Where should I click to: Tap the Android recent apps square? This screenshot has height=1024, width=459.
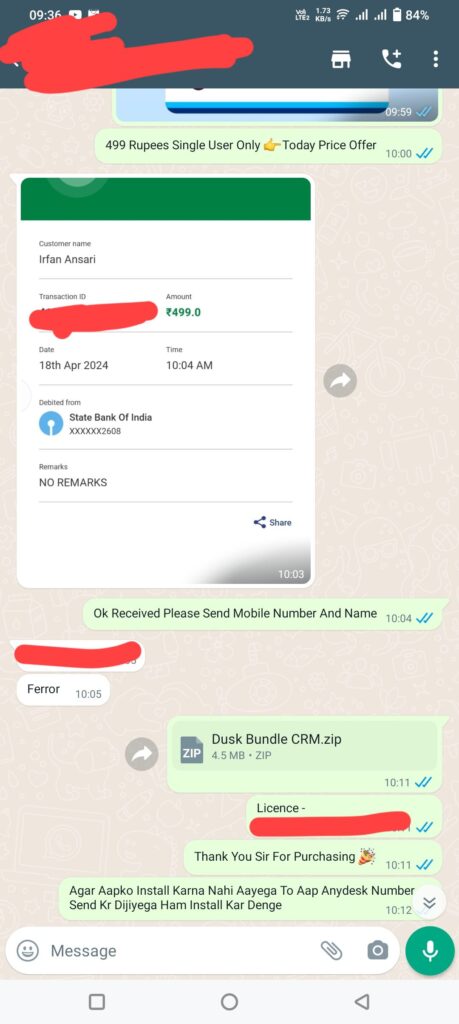(97, 1001)
